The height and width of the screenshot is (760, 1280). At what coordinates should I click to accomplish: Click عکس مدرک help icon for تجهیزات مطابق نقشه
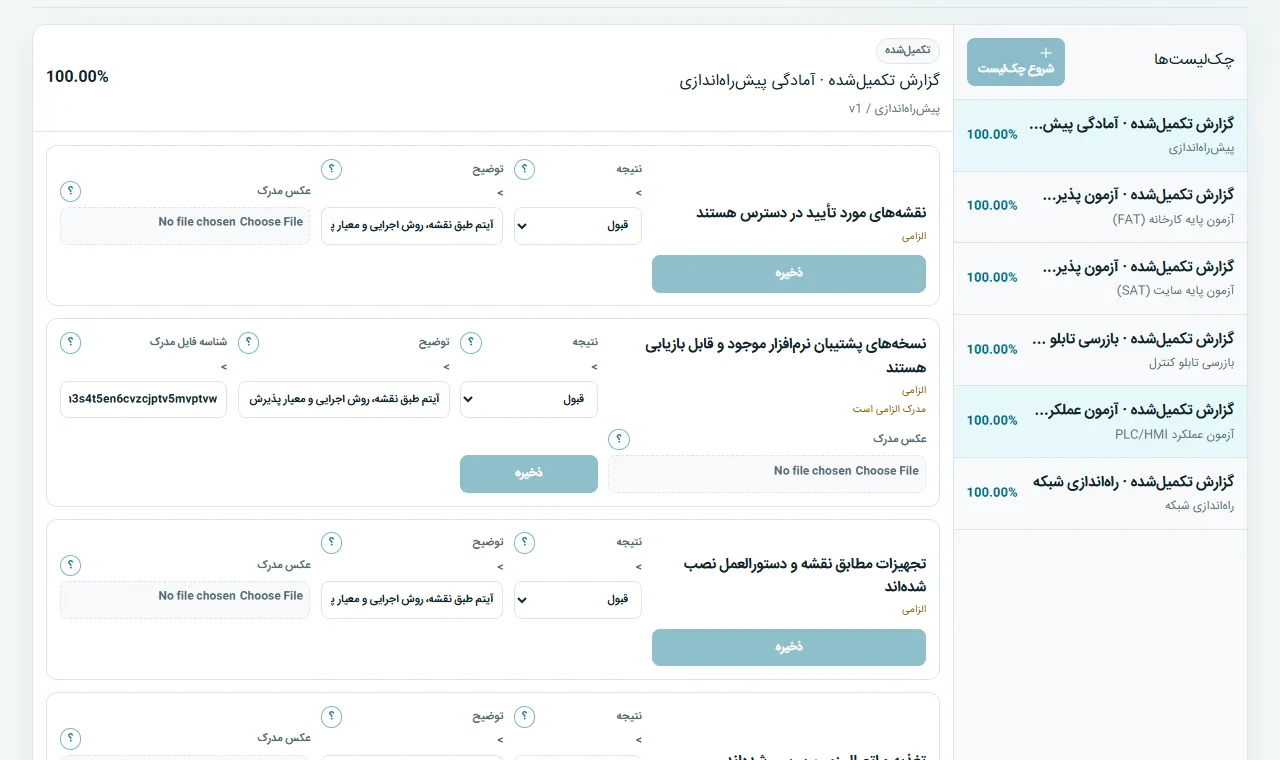point(70,565)
